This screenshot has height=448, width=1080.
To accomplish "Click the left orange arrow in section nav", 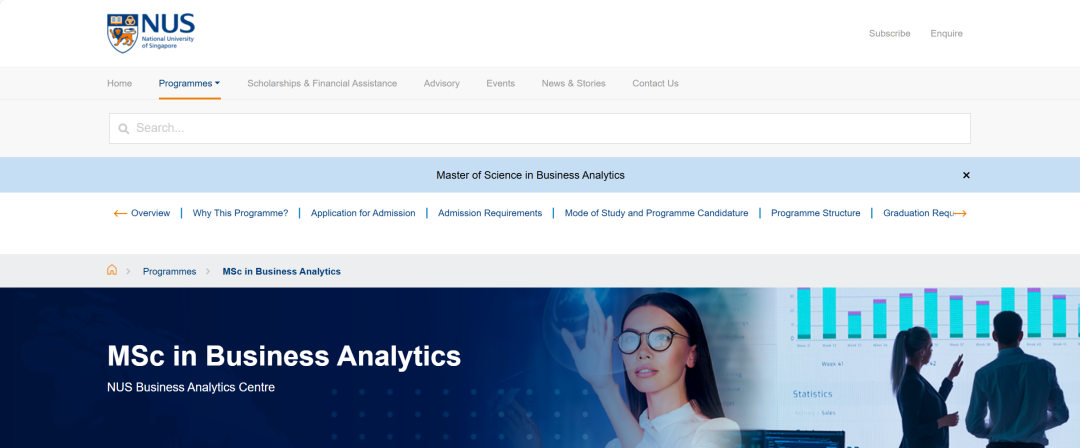I will [120, 214].
